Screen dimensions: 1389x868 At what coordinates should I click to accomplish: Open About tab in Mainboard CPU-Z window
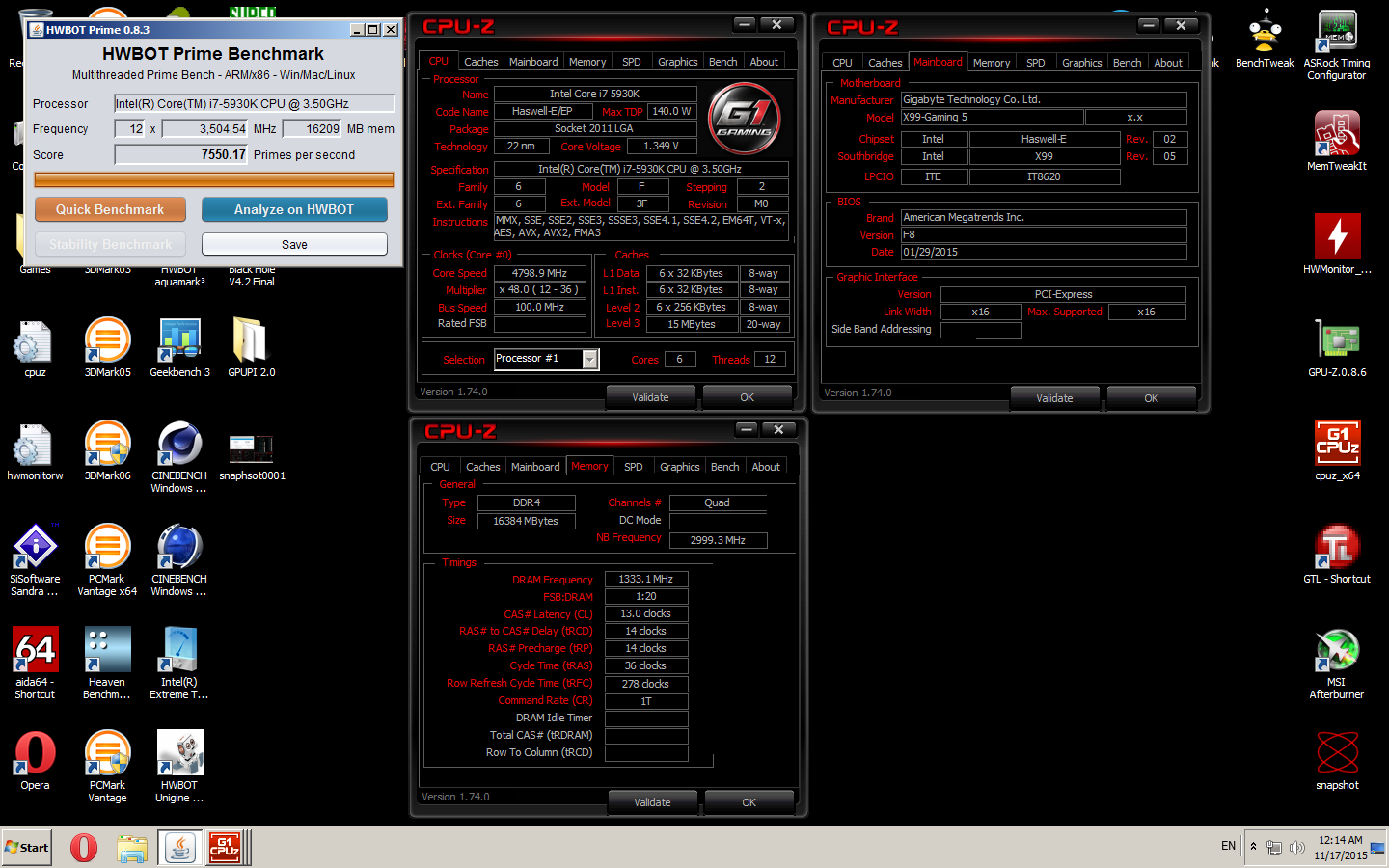tap(1168, 63)
